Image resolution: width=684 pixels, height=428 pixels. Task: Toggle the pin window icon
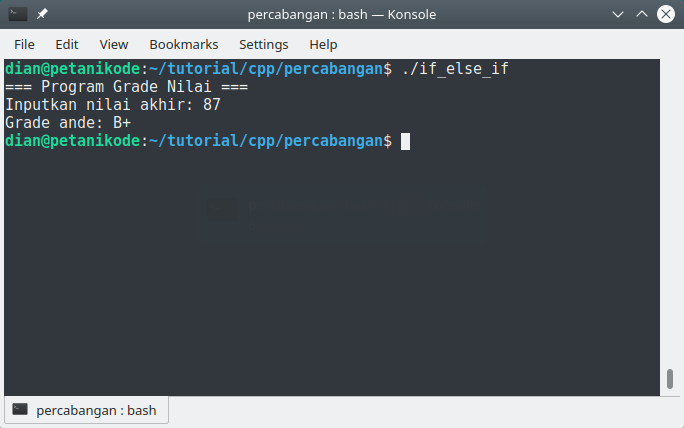(42, 14)
